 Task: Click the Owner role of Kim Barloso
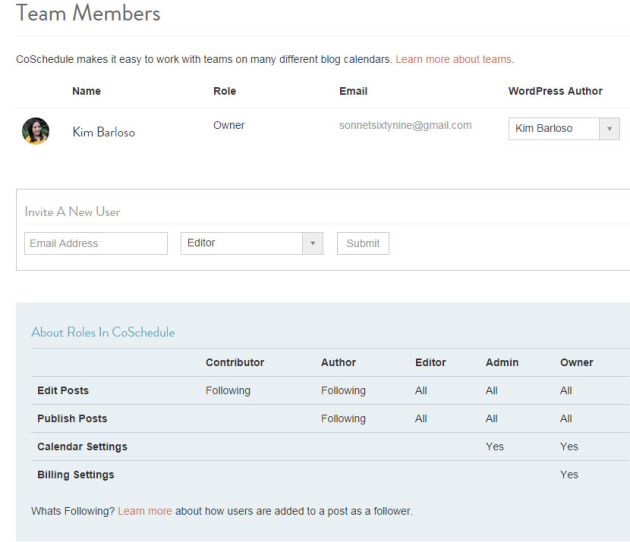[229, 125]
